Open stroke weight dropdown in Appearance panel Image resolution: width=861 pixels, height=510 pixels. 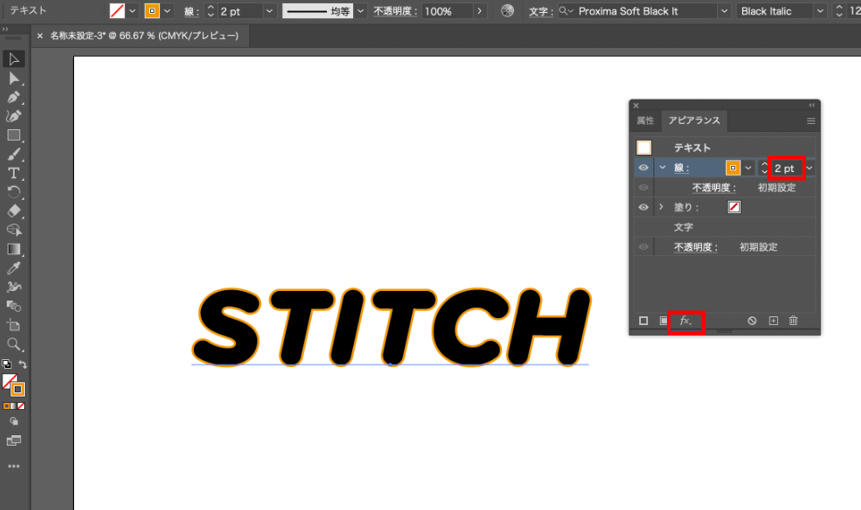pos(810,168)
